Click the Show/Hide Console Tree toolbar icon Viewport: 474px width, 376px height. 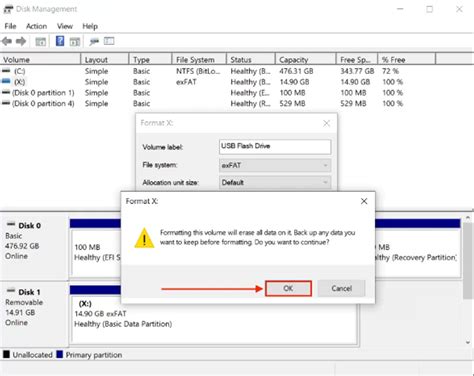click(x=41, y=42)
